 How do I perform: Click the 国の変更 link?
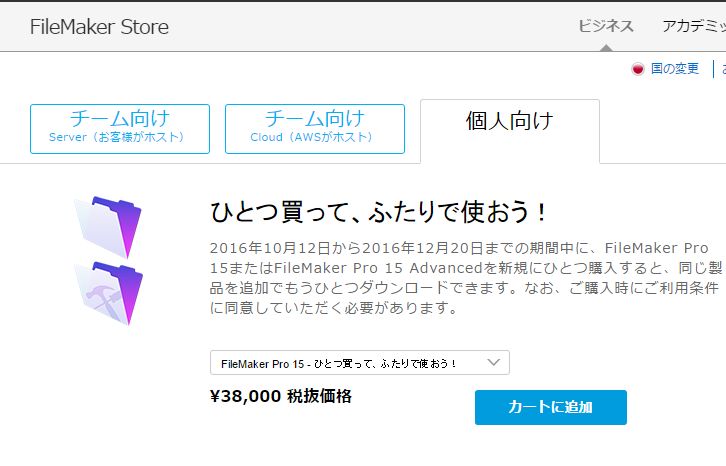(x=675, y=69)
